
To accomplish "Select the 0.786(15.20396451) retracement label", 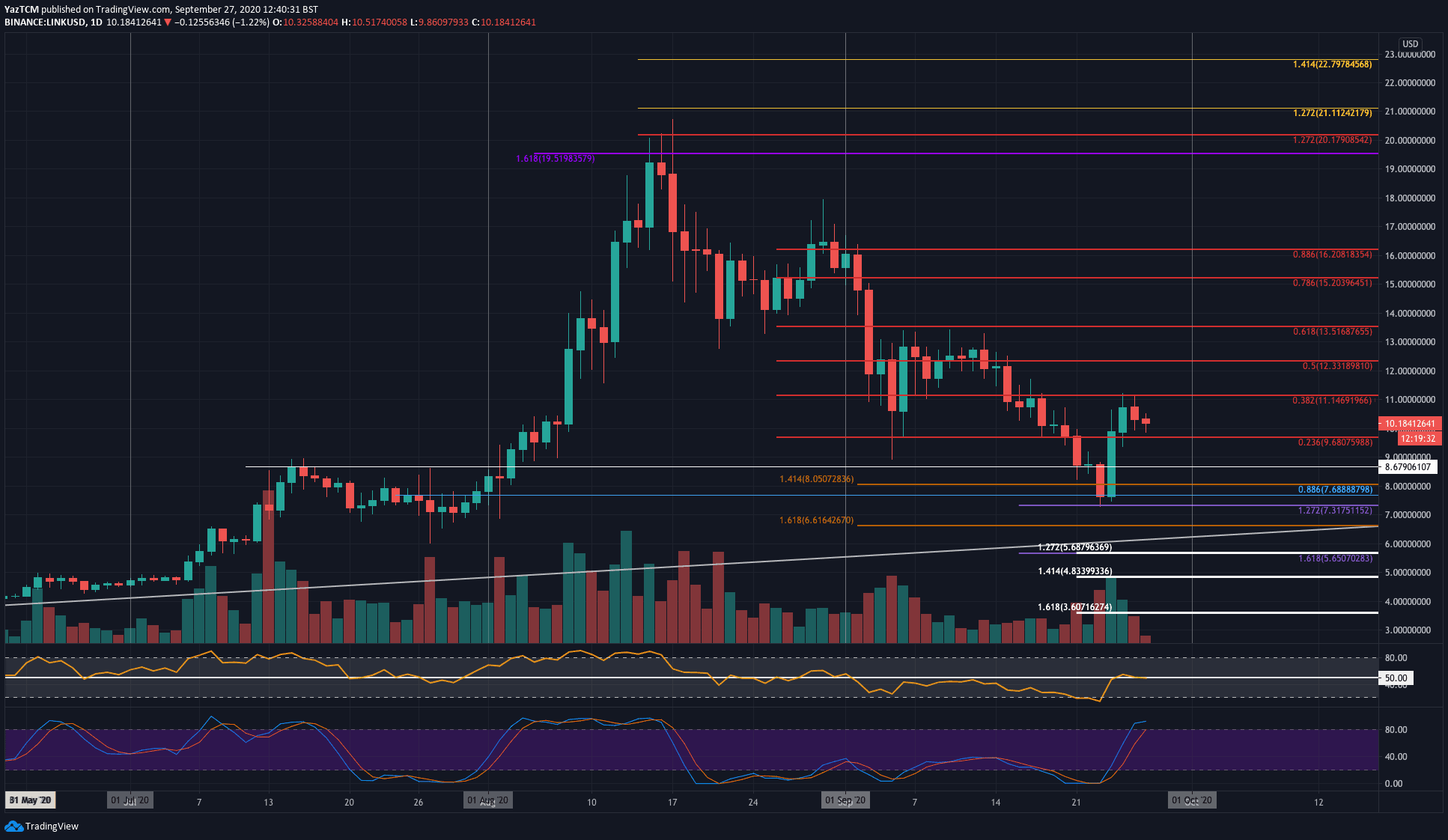I will 1332,283.
